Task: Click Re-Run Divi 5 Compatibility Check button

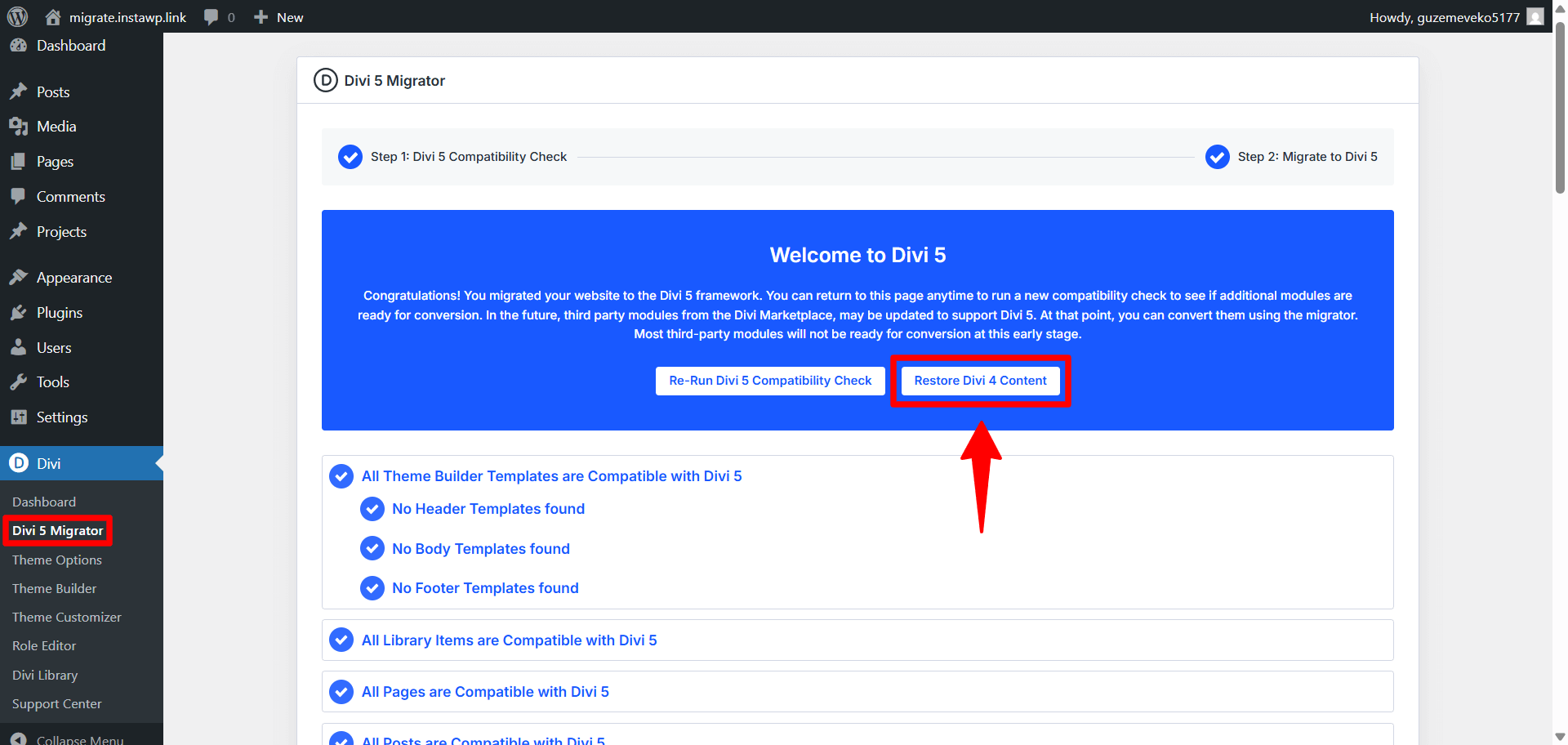Action: tap(770, 381)
